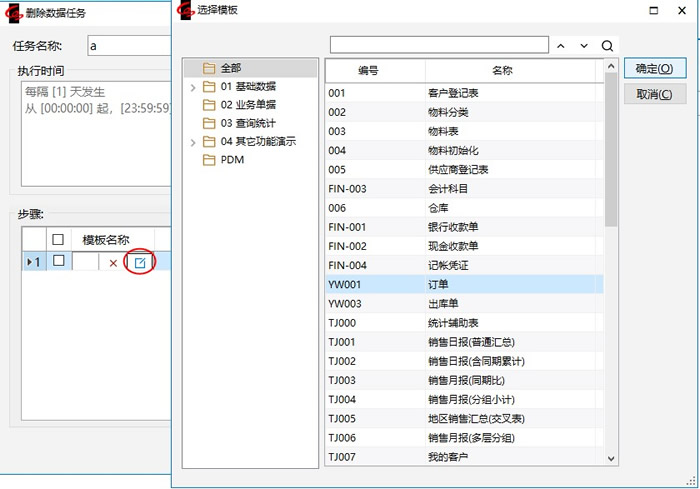Viewport: 700px width, 489px height.
Task: Sort by the 名称 column header
Action: click(502, 71)
